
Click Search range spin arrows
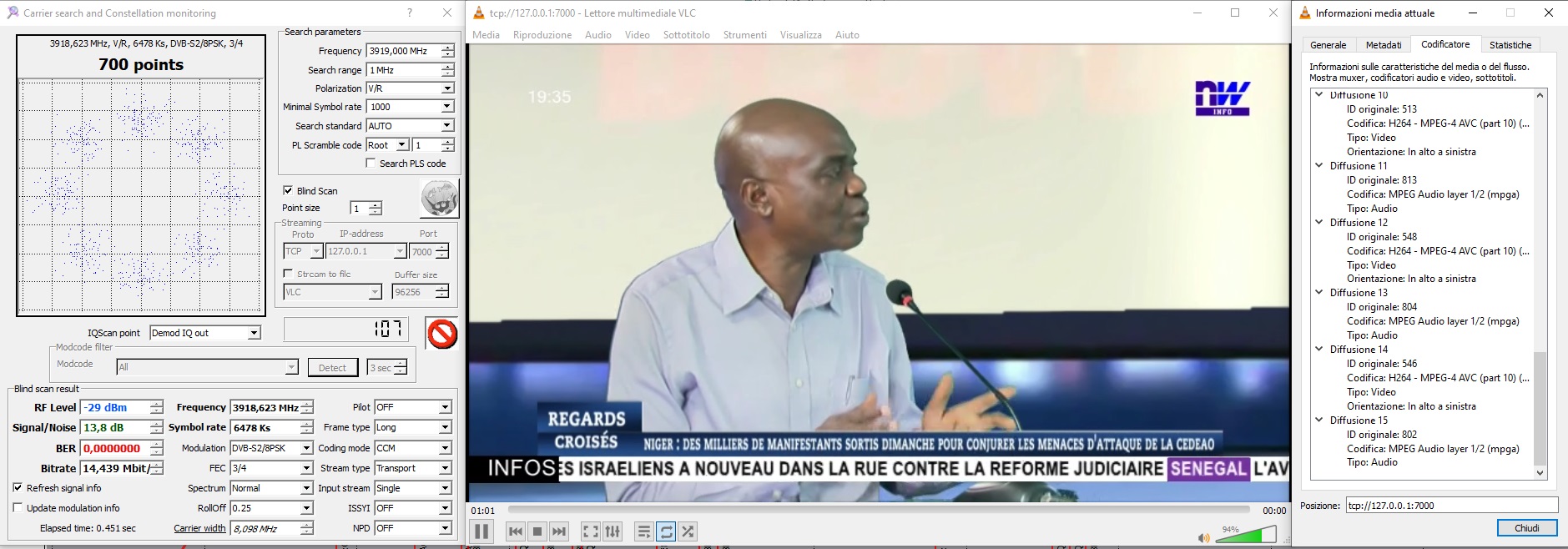(x=448, y=70)
